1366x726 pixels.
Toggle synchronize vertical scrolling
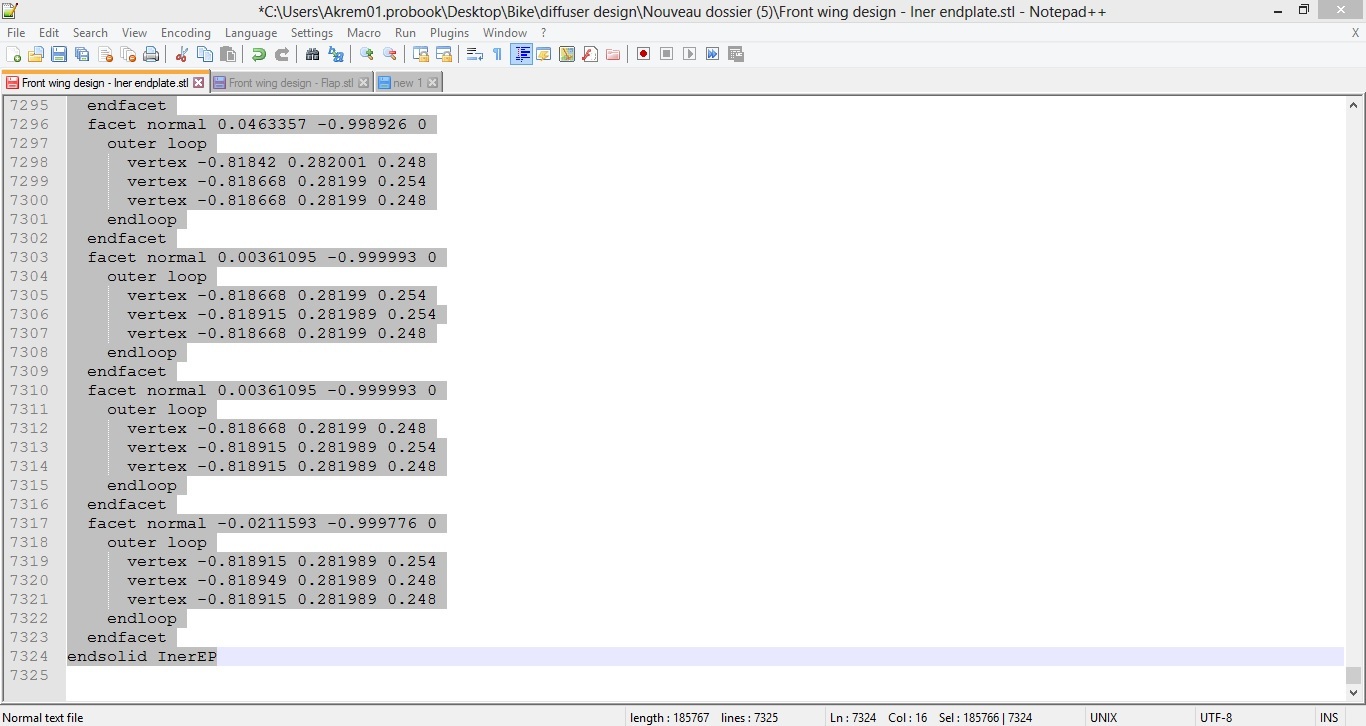coord(421,54)
